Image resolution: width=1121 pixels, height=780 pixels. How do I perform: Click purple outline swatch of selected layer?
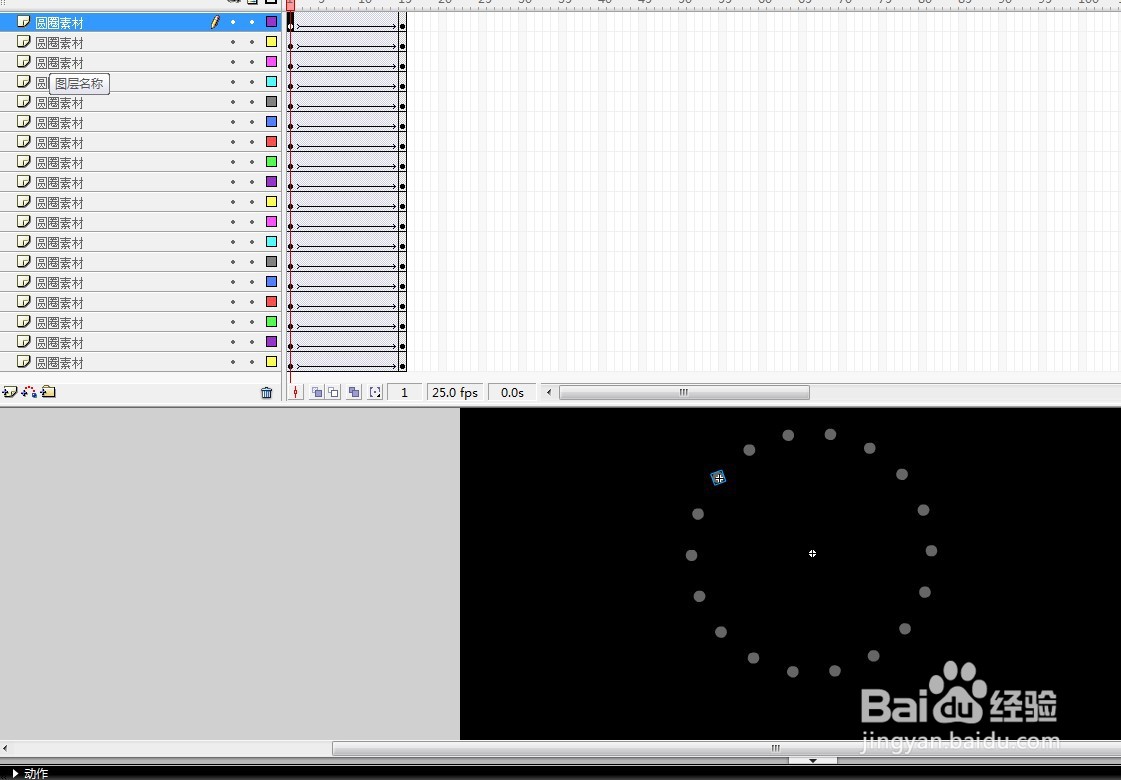272,22
